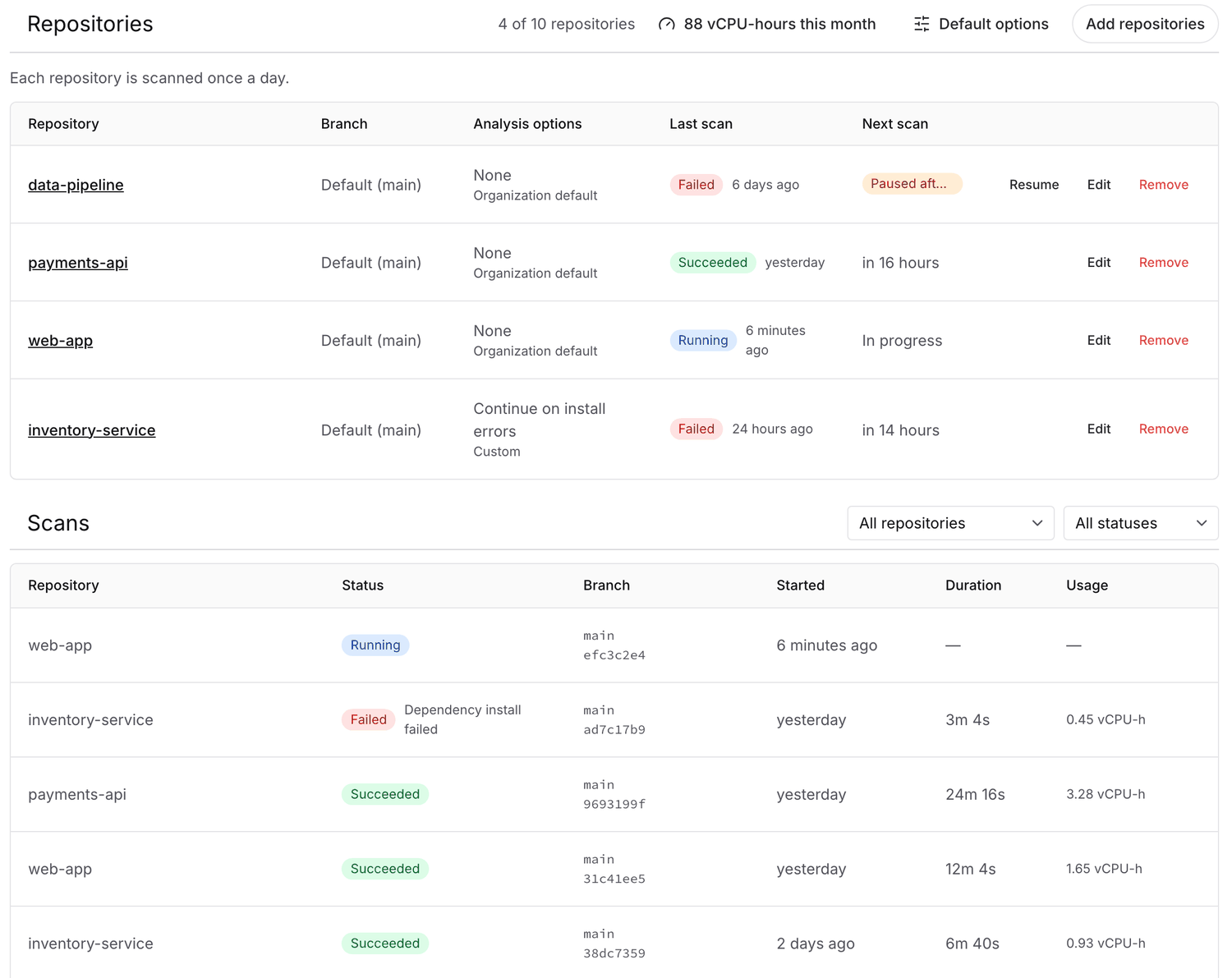Screen dimensions: 1232x978
Task: Click the 'Started' column header in Scans
Action: click(801, 585)
